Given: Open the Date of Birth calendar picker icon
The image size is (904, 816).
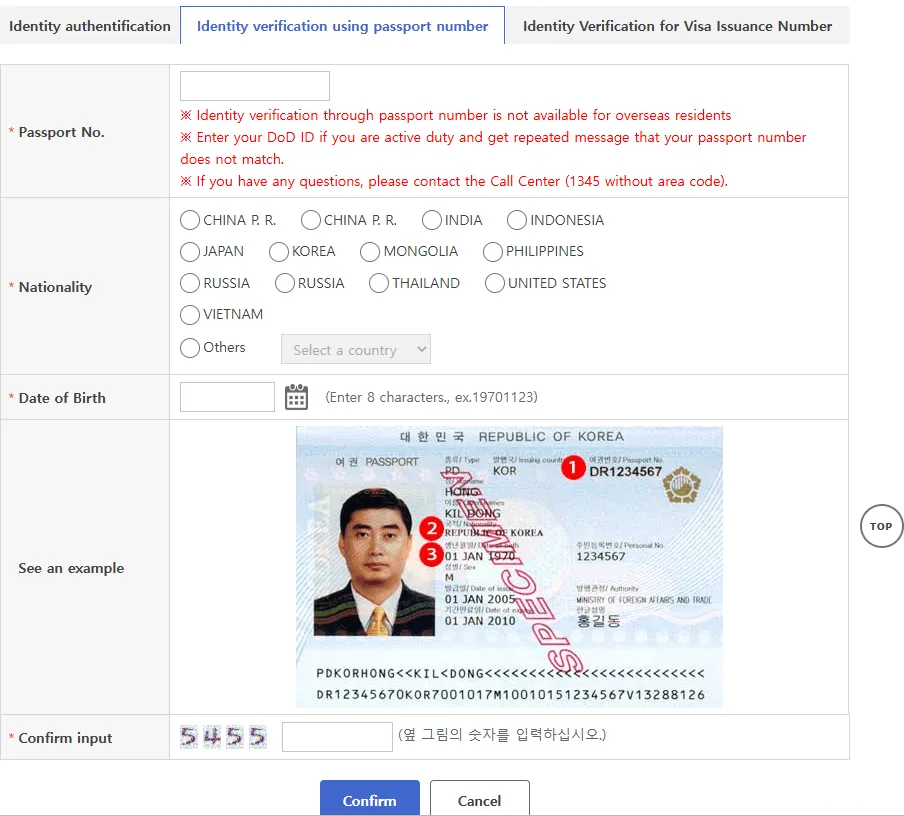Looking at the screenshot, I should 296,397.
